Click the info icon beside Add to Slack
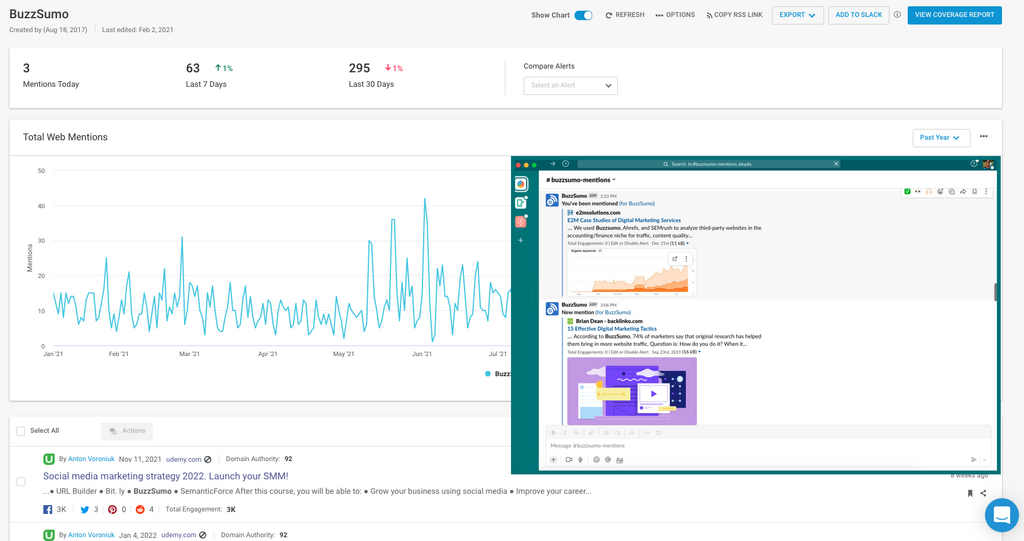Image resolution: width=1024 pixels, height=541 pixels. coord(897,15)
